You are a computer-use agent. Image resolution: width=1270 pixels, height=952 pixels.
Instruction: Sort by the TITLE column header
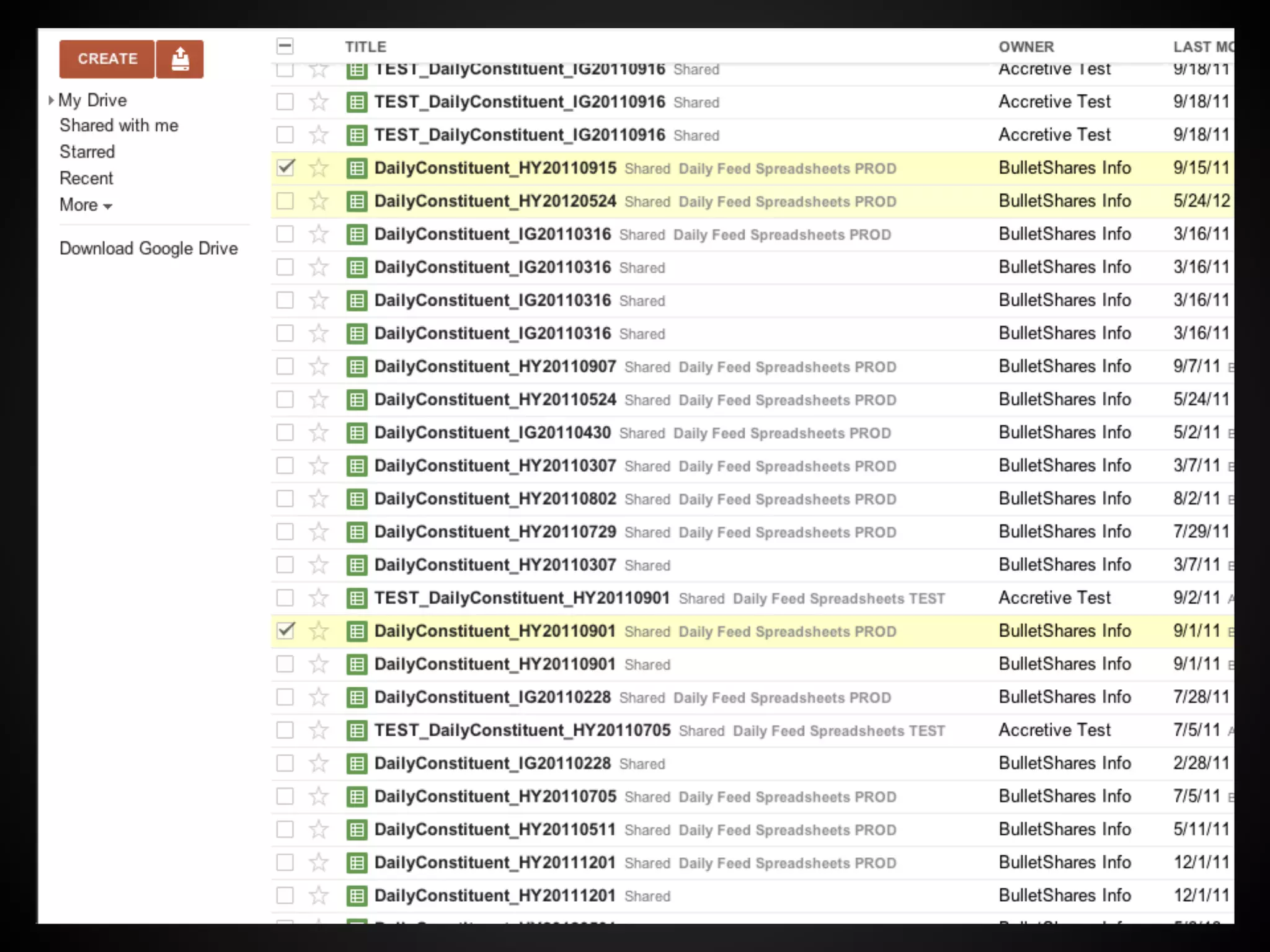click(365, 47)
